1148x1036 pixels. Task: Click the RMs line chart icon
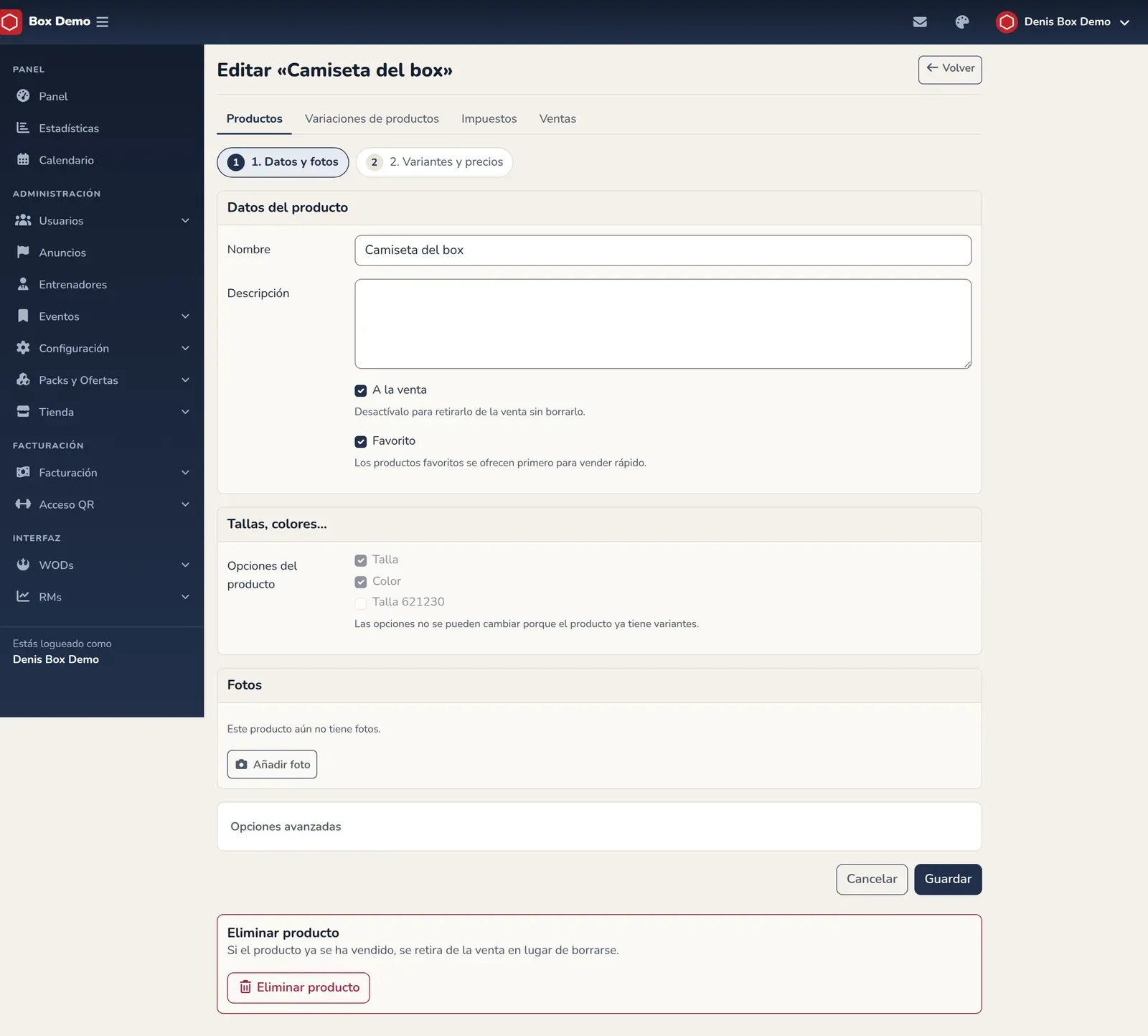[x=23, y=596]
